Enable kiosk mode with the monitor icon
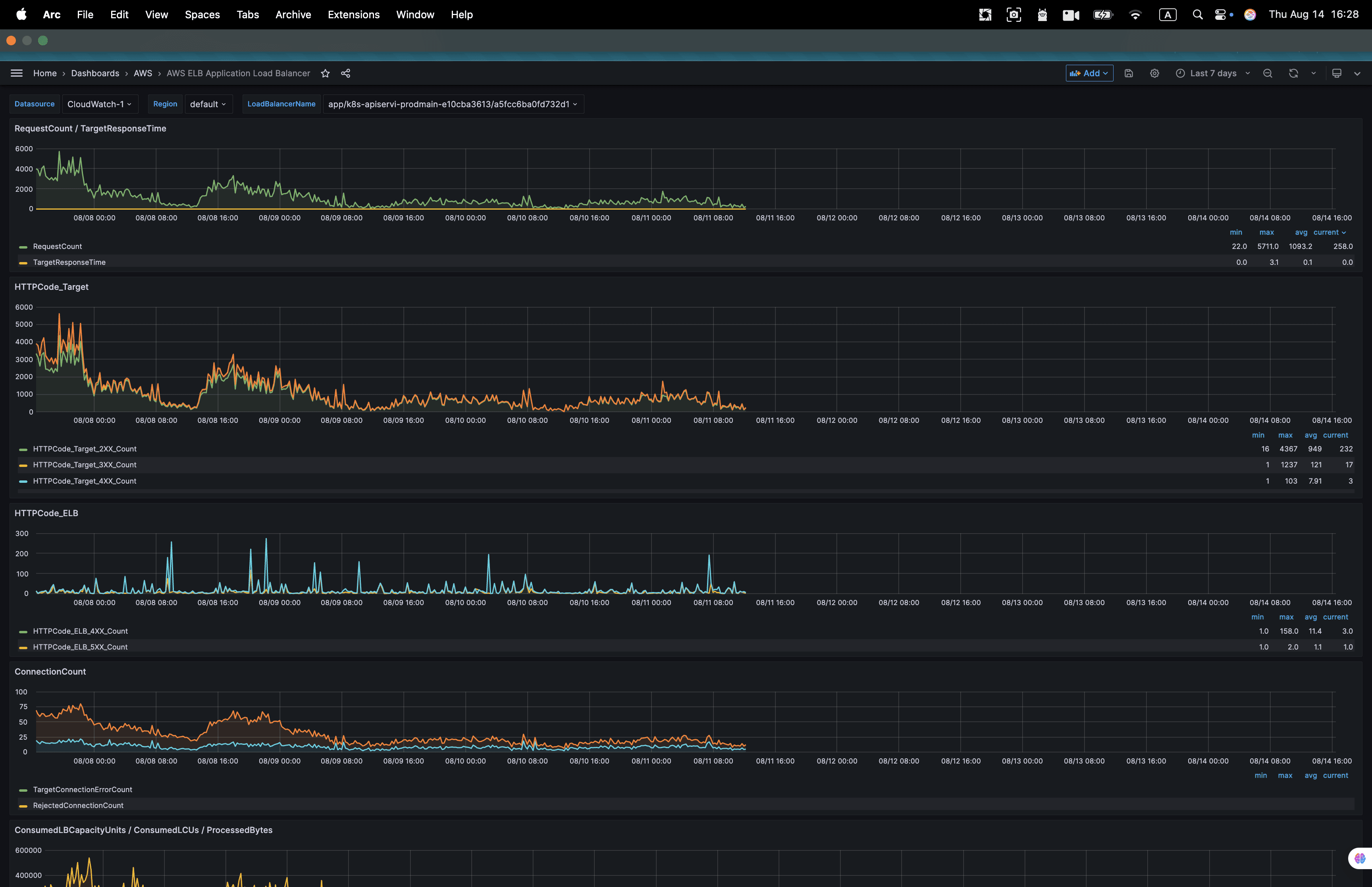Image resolution: width=1372 pixels, height=887 pixels. click(1337, 73)
